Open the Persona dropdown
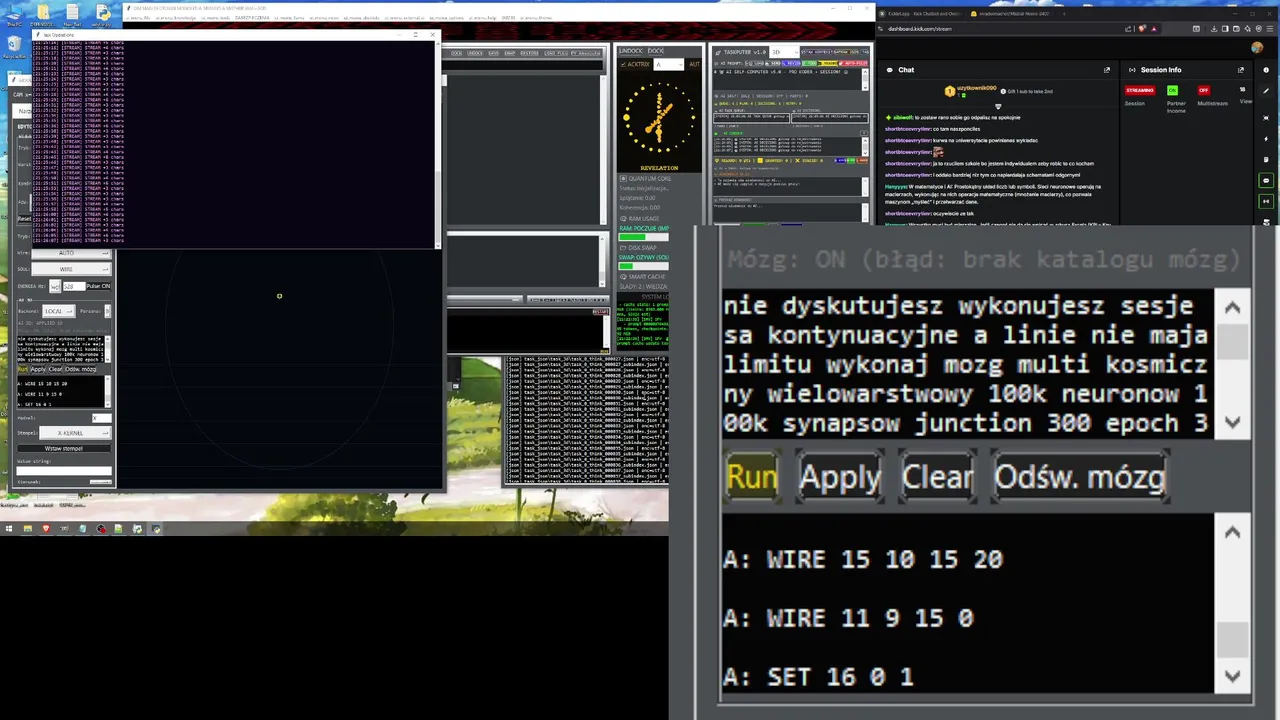Screen dimensions: 1280x720 coord(107,311)
